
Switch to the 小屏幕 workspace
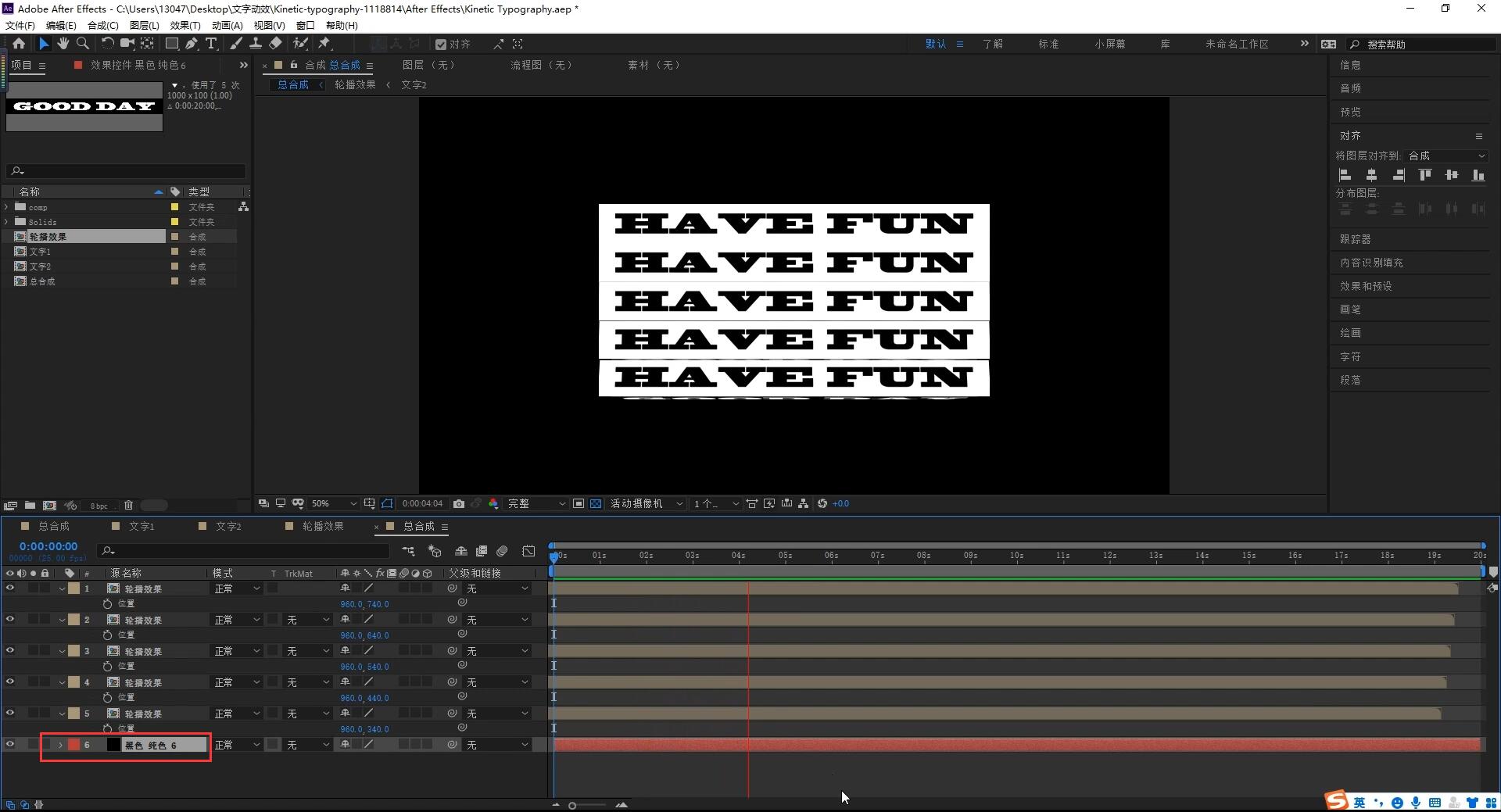(1109, 44)
